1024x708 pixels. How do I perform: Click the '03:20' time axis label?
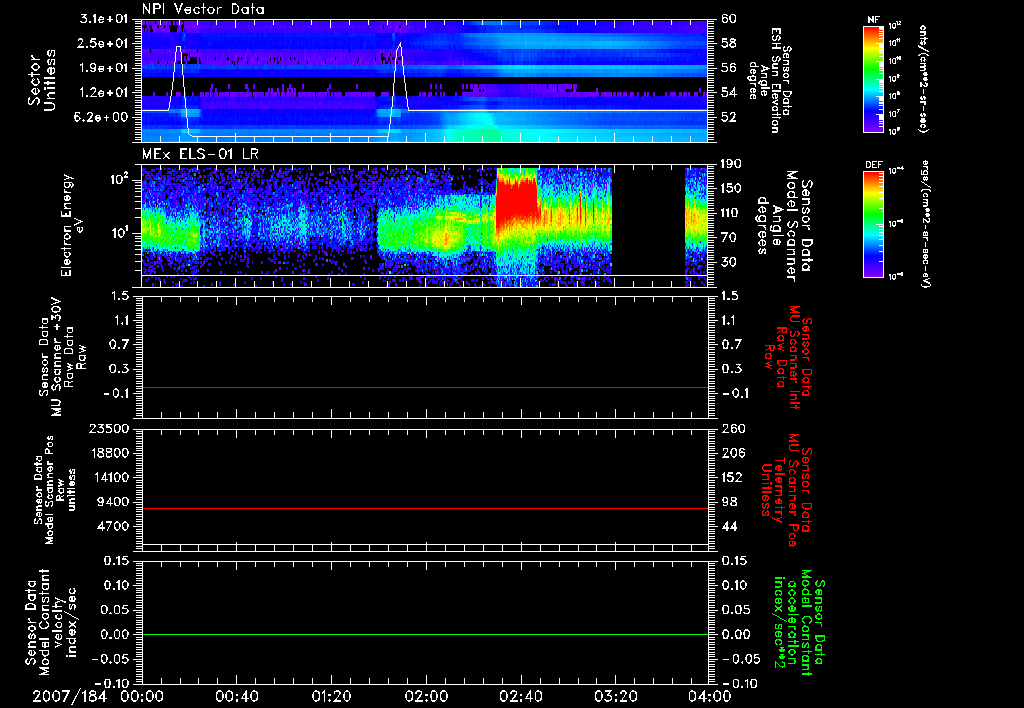pyautogui.click(x=615, y=696)
